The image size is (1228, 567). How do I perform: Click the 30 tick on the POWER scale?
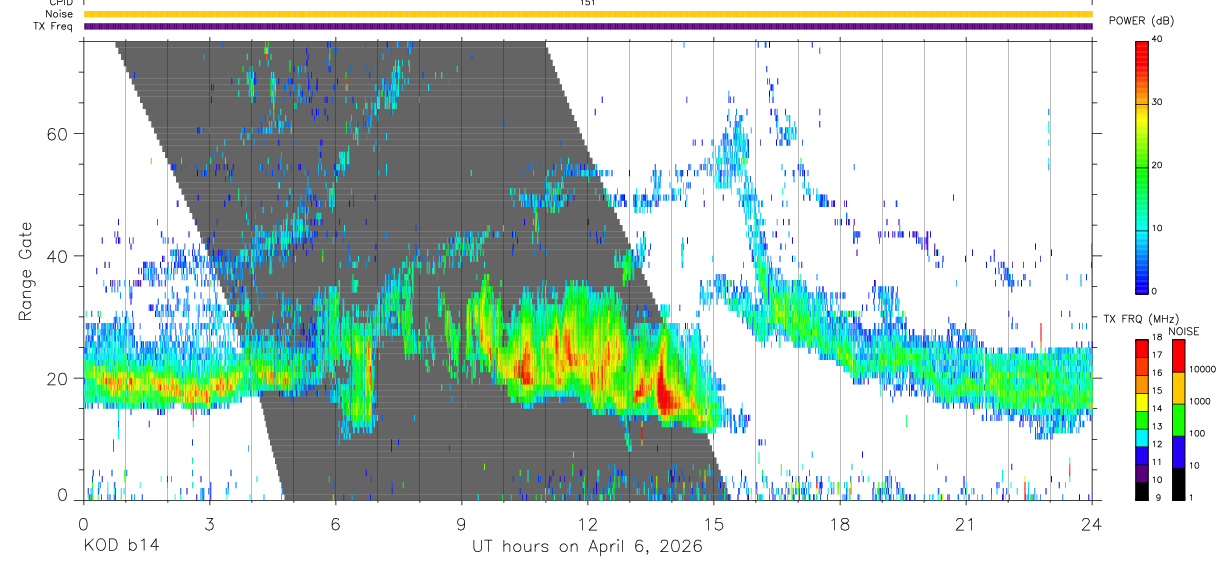click(1158, 102)
